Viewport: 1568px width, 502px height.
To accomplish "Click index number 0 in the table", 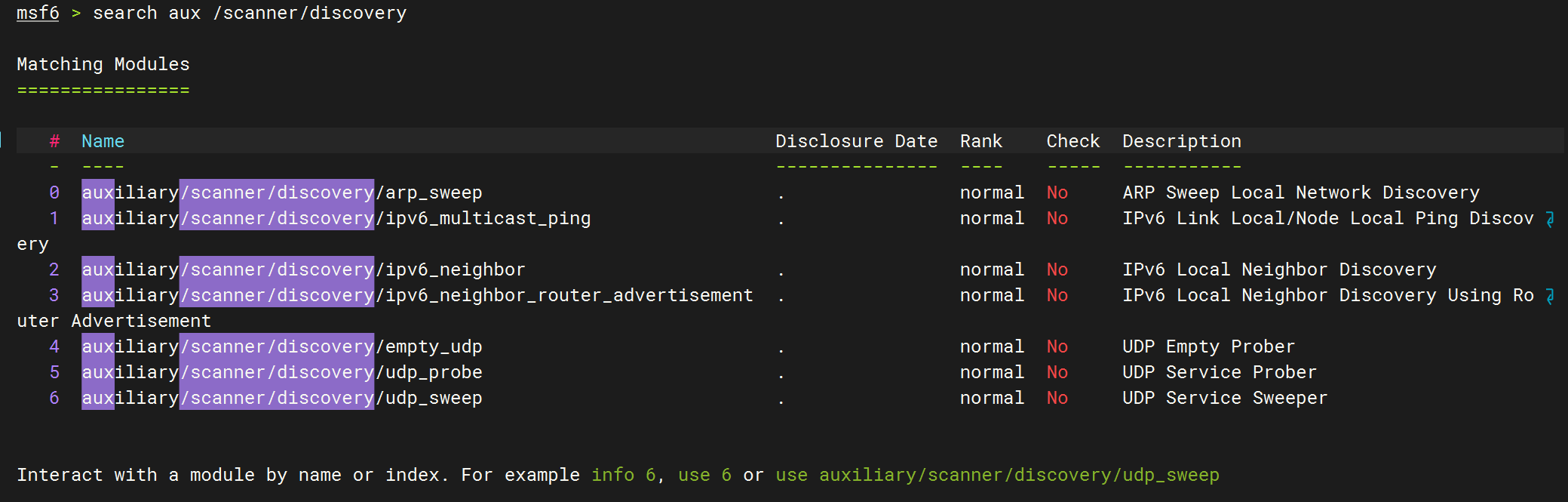I will point(54,192).
